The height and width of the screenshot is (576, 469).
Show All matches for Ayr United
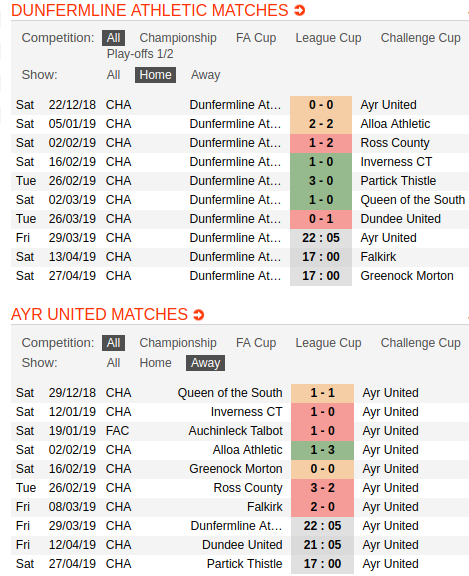coord(113,363)
